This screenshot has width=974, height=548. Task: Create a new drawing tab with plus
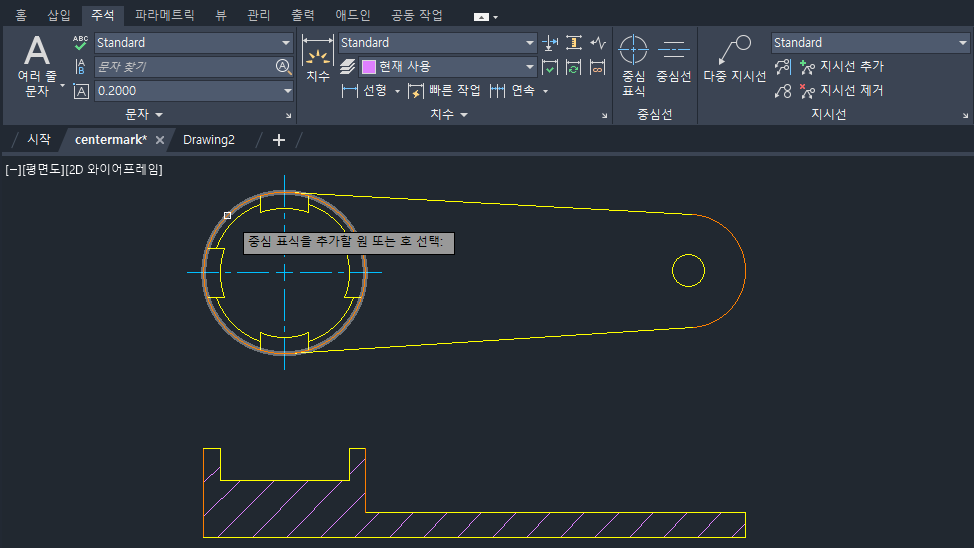click(279, 140)
